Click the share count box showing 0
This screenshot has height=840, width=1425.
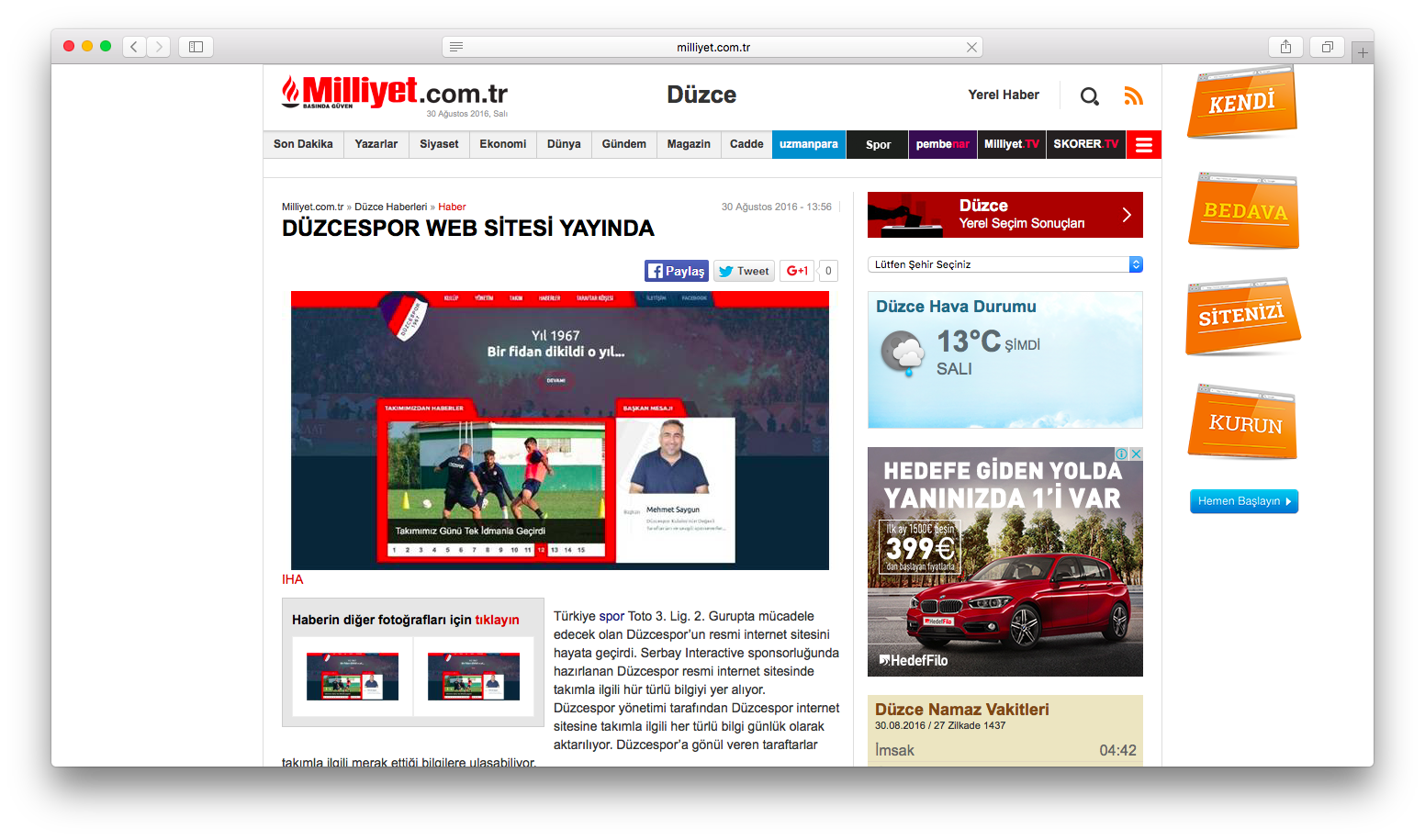click(828, 271)
